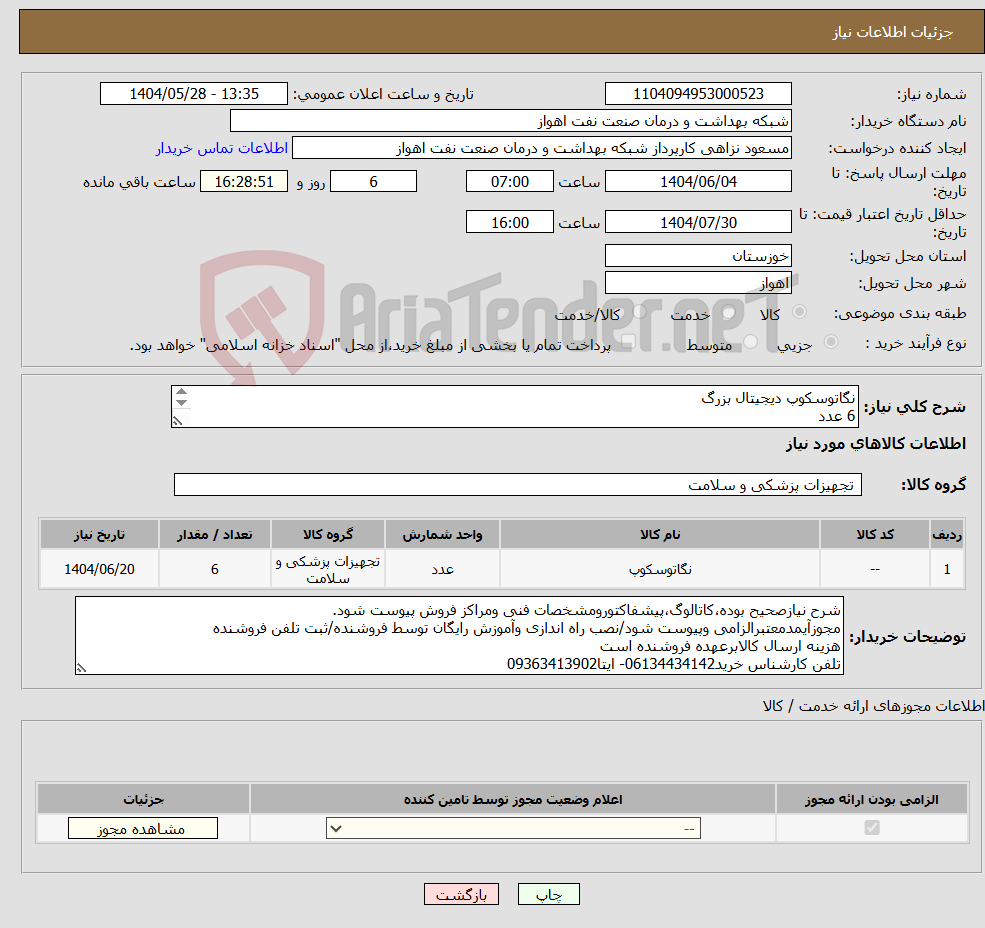Click the deadline time field 07:00
Image resolution: width=985 pixels, height=928 pixels.
click(509, 182)
